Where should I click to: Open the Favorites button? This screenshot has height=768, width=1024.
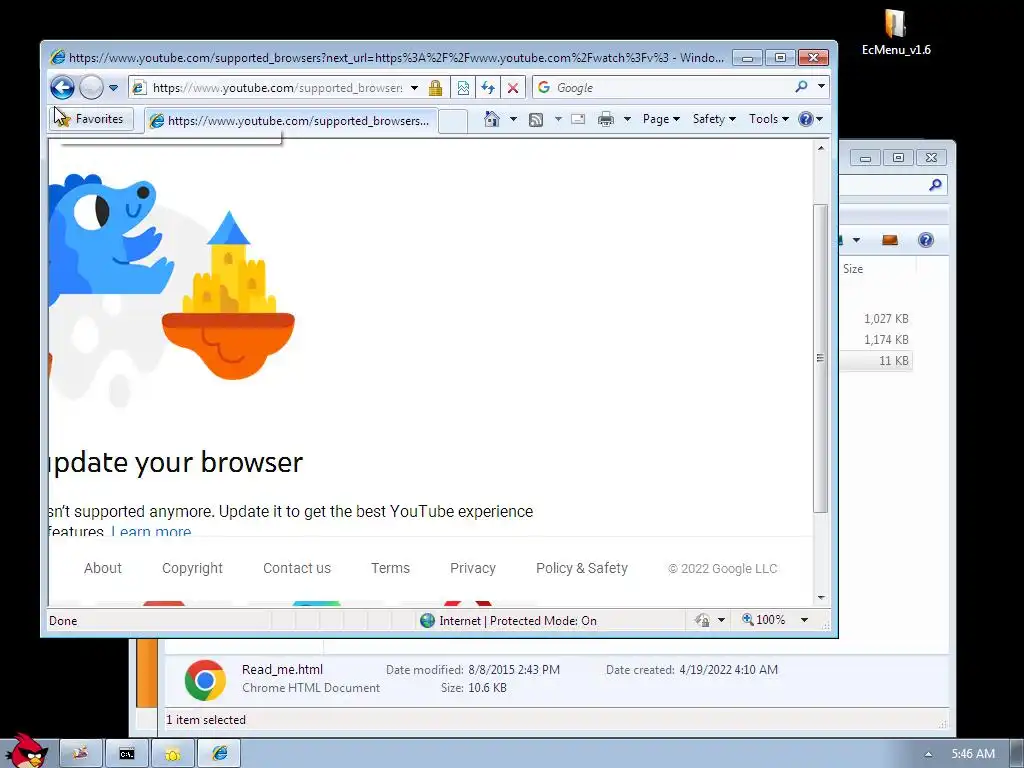[x=90, y=119]
